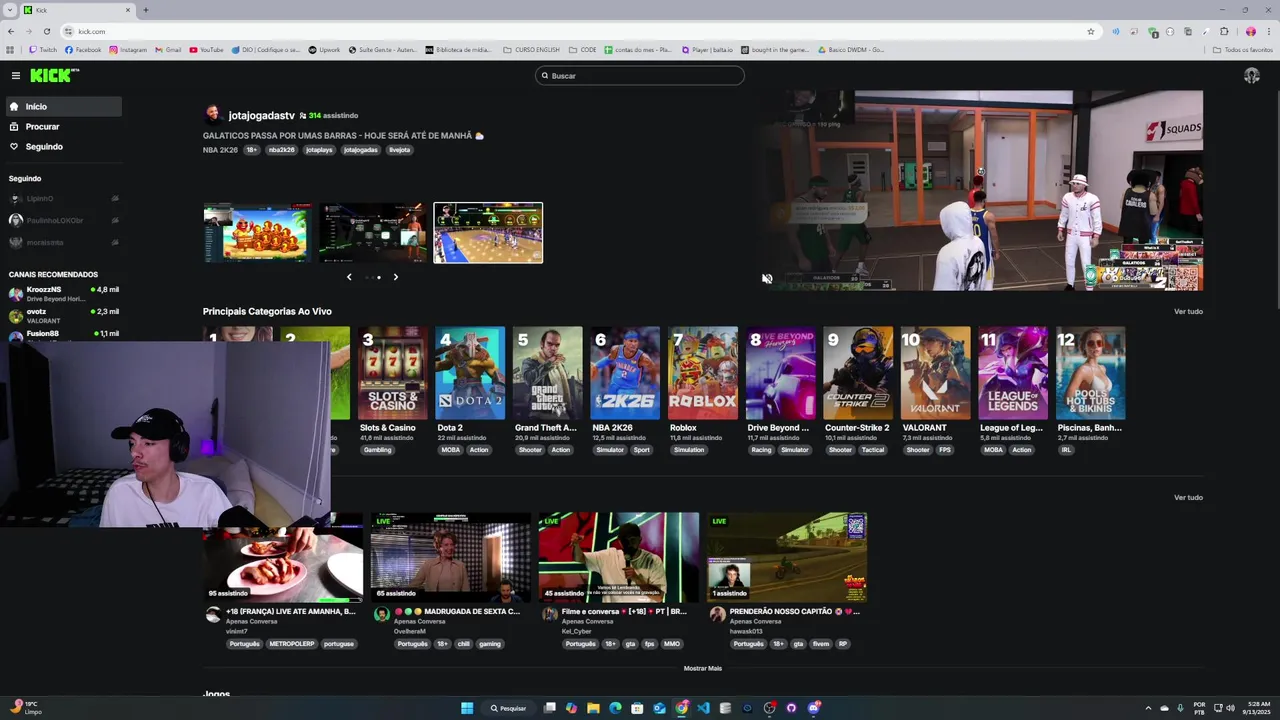This screenshot has height=720, width=1280.
Task: Open the Roblox category card
Action: [x=703, y=373]
